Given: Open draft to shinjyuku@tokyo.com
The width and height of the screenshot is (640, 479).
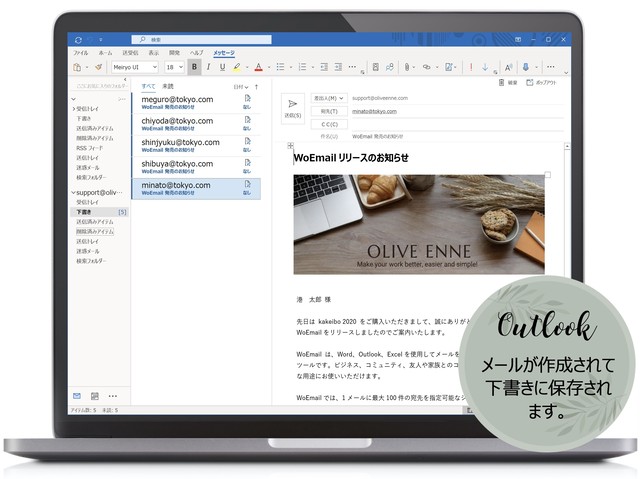Looking at the screenshot, I should coord(196,146).
